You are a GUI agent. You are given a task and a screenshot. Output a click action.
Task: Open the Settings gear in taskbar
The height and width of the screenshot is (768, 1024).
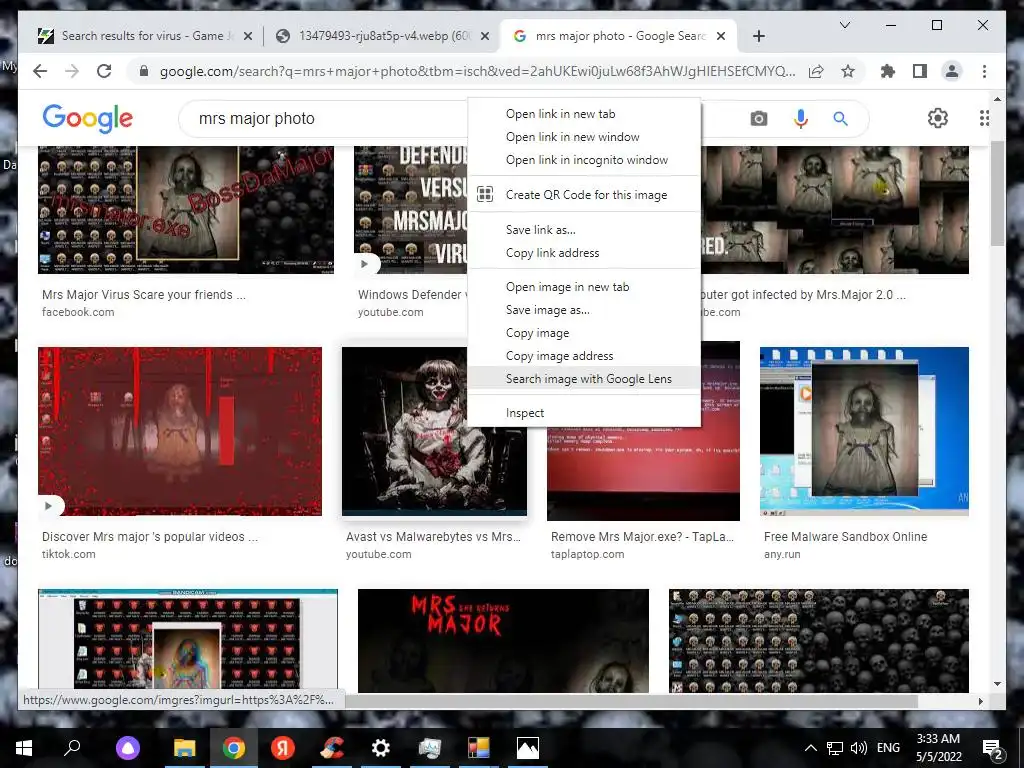[x=380, y=748]
